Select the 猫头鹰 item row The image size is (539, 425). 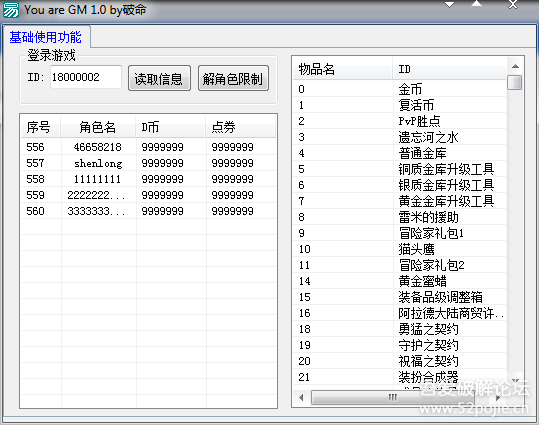pyautogui.click(x=400, y=249)
